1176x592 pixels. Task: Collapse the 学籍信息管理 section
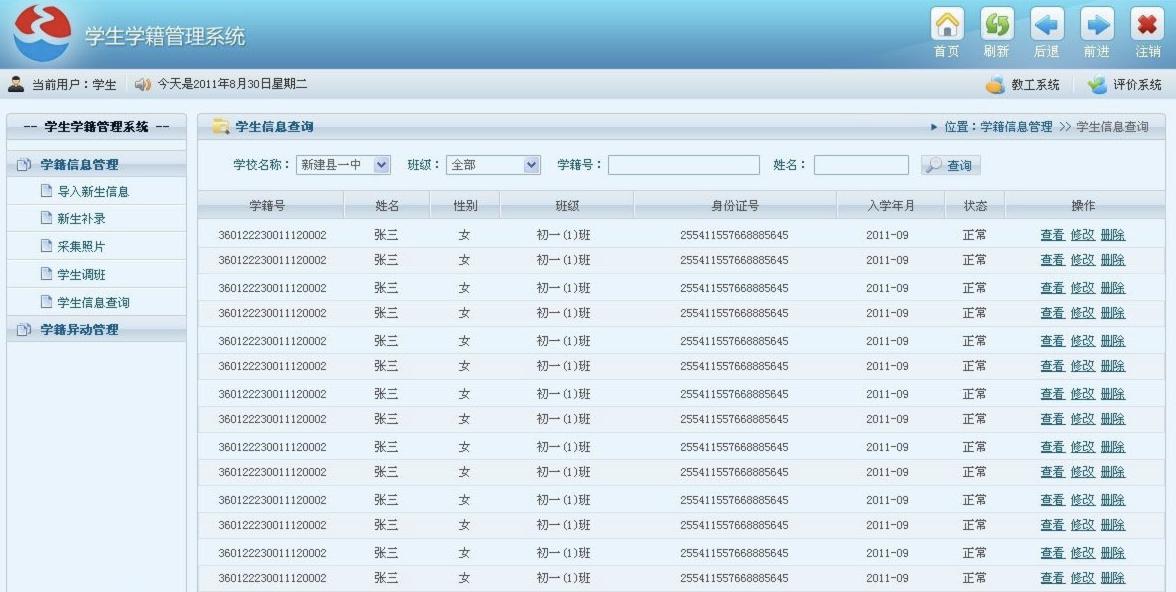(x=78, y=165)
